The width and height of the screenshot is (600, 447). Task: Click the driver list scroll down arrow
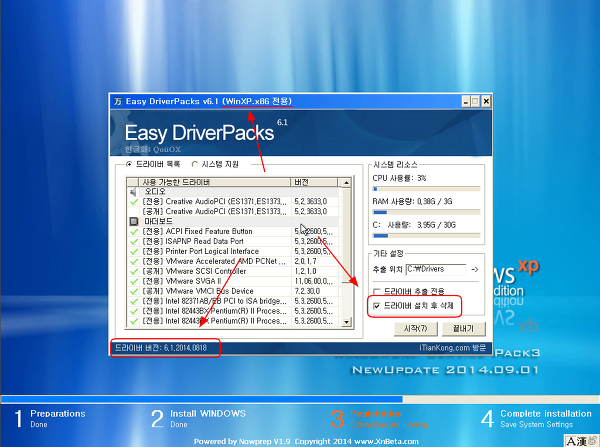pos(346,322)
